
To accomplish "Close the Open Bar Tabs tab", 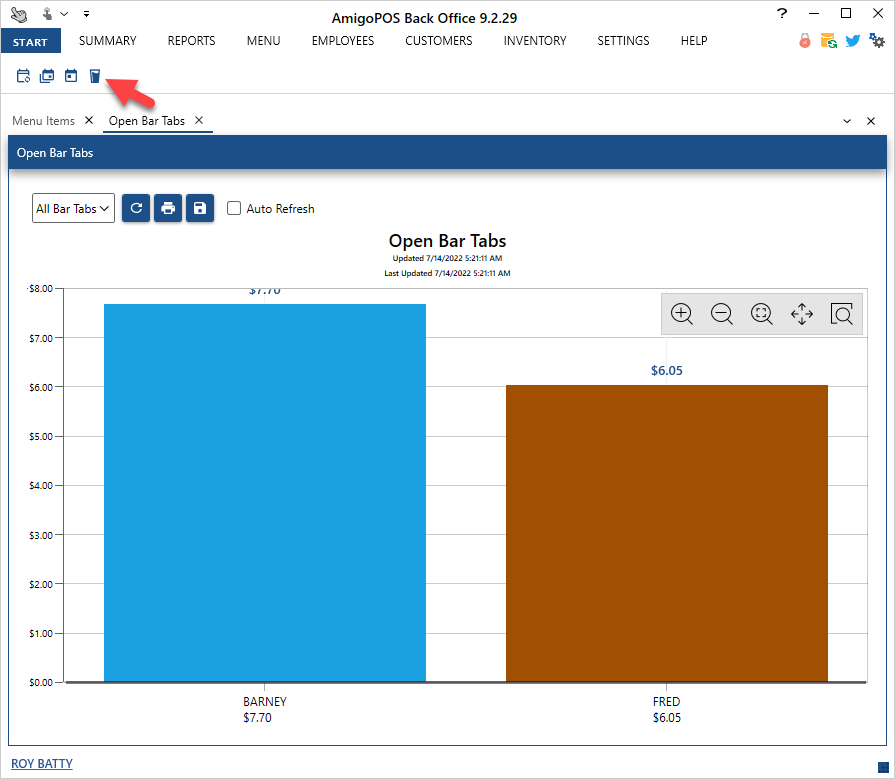I will [199, 121].
